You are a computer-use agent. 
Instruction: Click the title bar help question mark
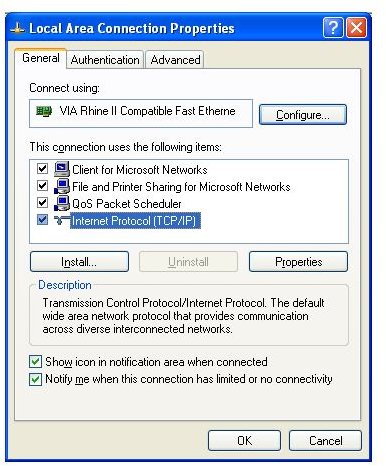coord(333,27)
